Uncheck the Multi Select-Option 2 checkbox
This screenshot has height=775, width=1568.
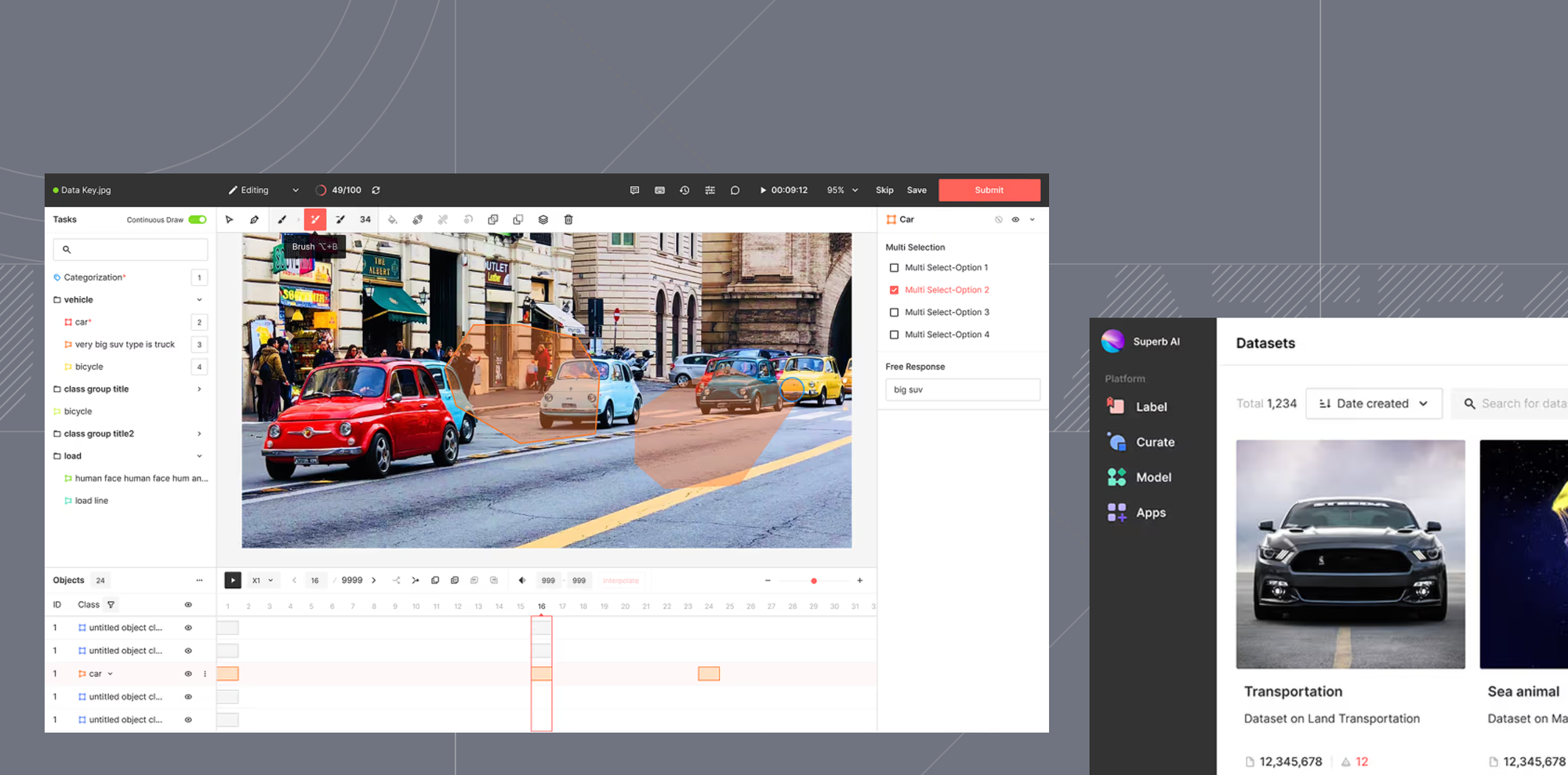(x=894, y=289)
